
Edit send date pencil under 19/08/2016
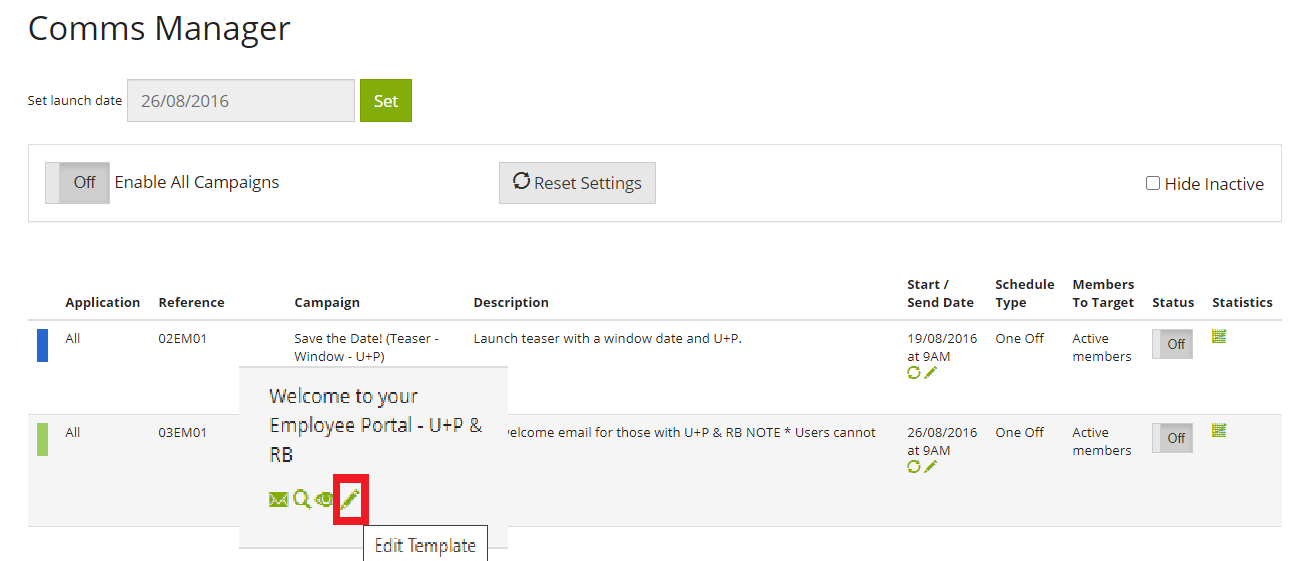click(x=930, y=372)
